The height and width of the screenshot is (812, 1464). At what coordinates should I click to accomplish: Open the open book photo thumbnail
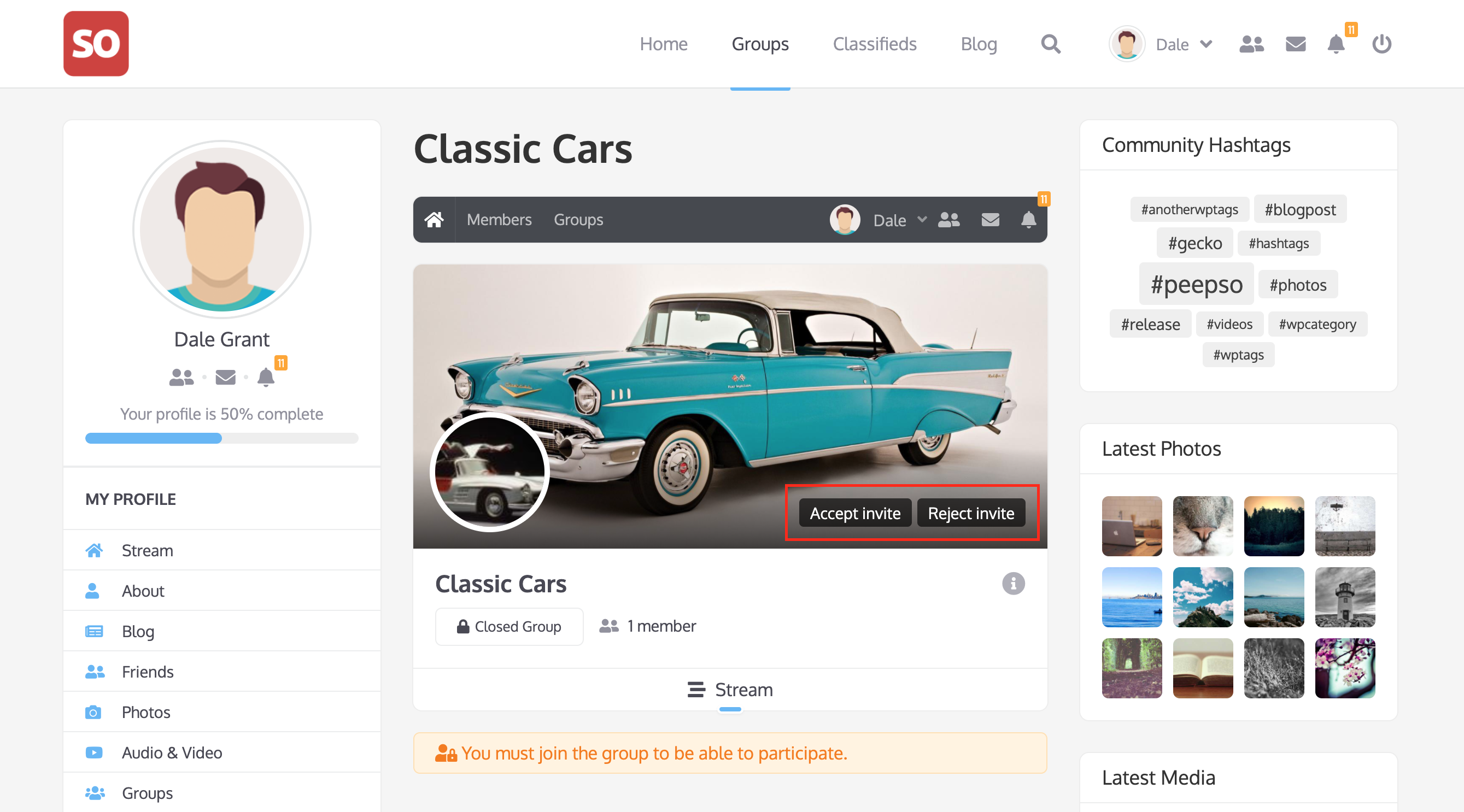click(1203, 668)
